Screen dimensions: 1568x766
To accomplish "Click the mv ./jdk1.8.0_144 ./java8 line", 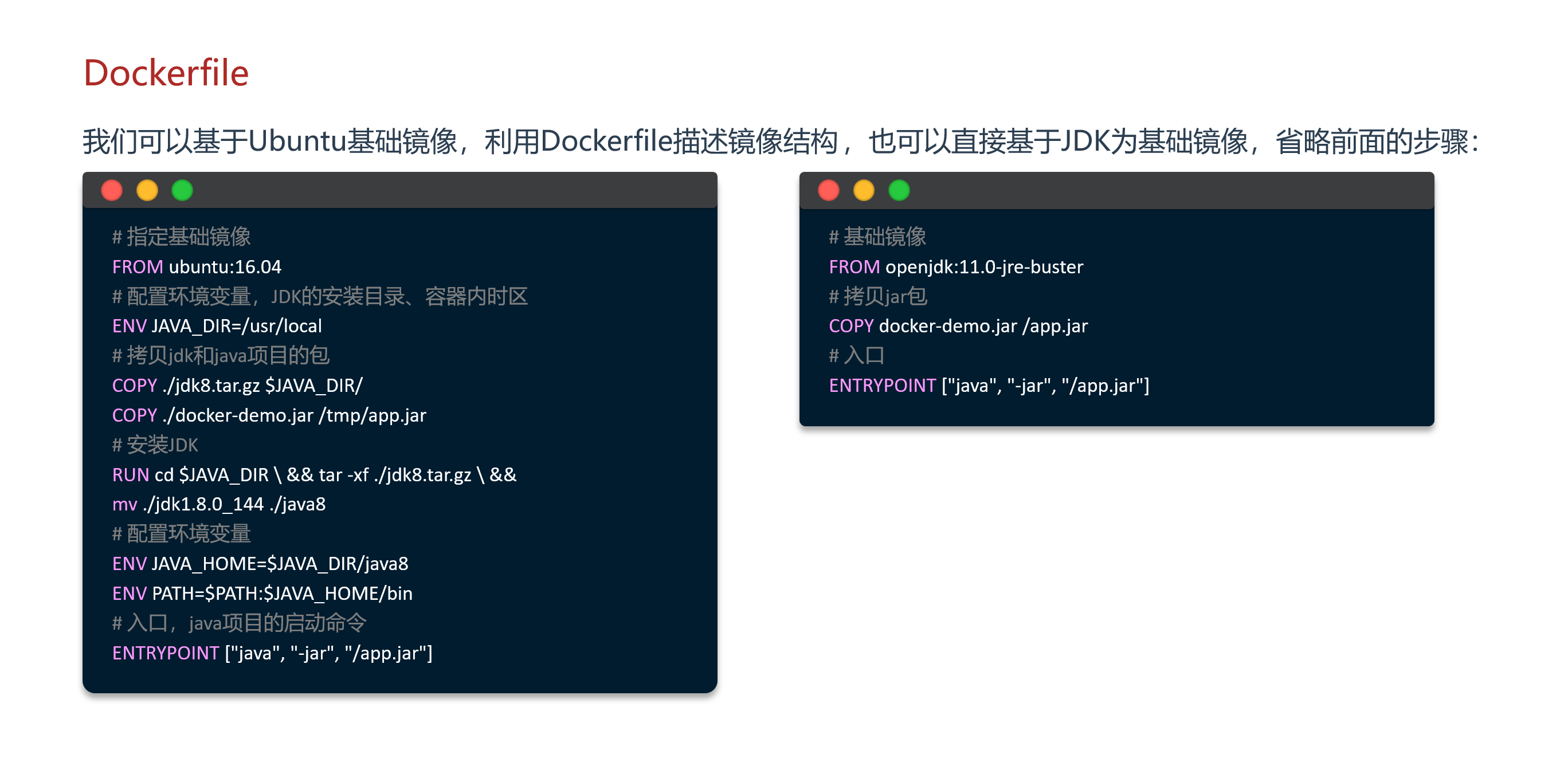I will (x=218, y=504).
